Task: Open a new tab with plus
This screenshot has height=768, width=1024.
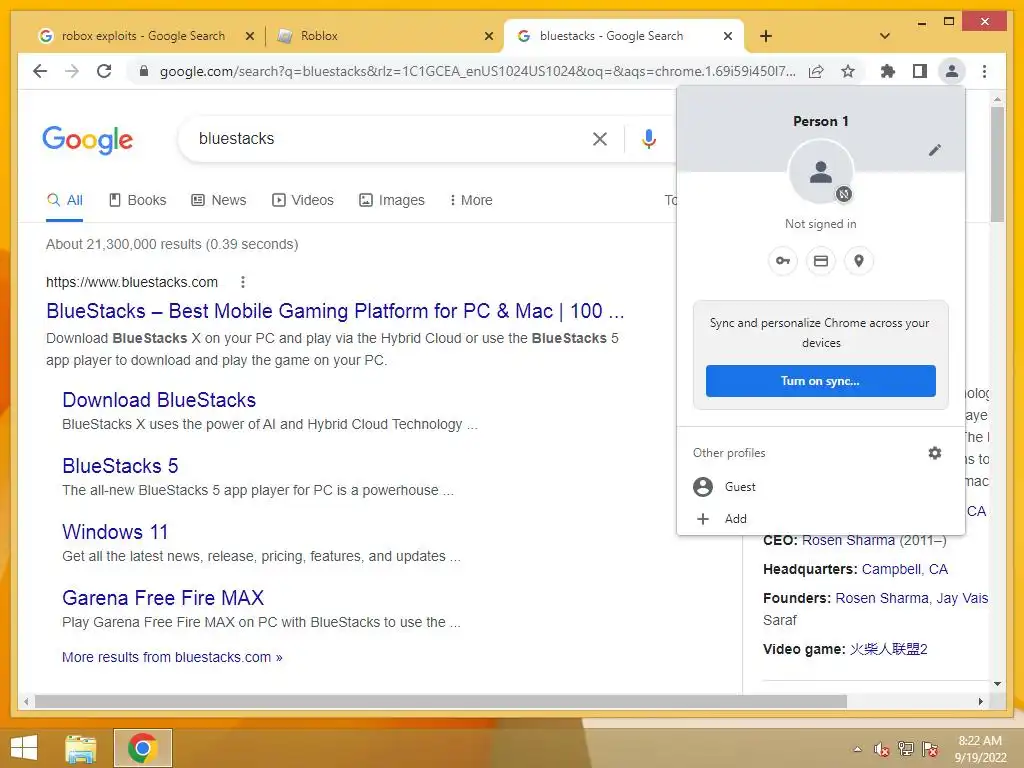Action: click(766, 36)
